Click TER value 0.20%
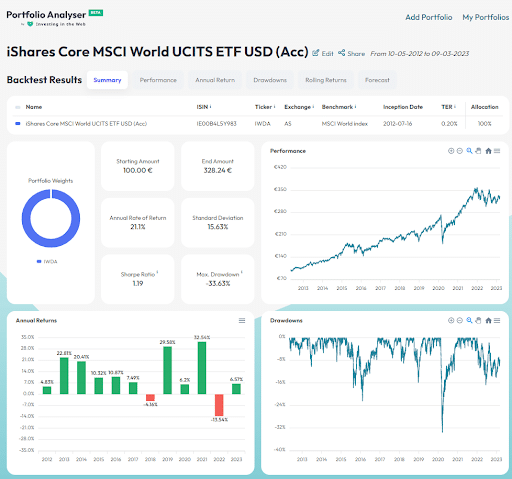 coord(449,124)
